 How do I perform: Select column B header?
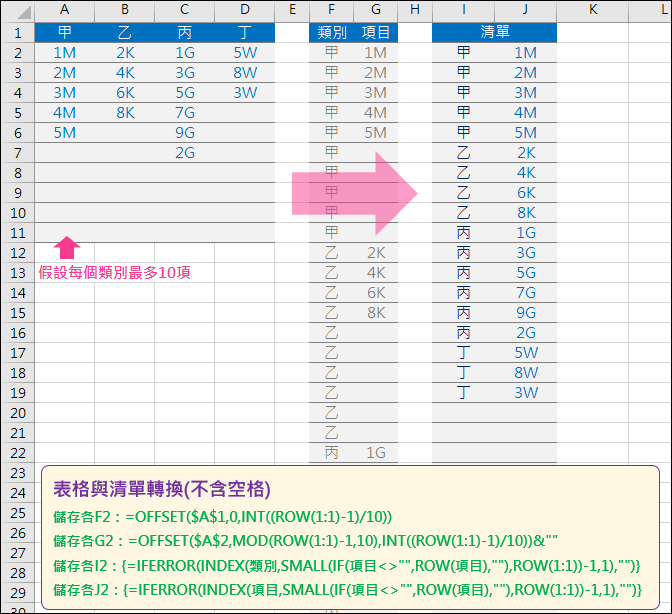pyautogui.click(x=125, y=11)
